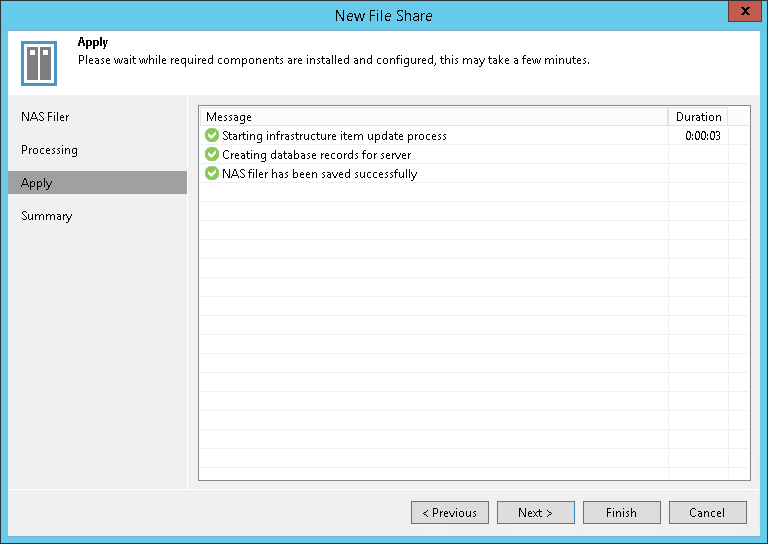Image resolution: width=768 pixels, height=544 pixels.
Task: Close the New File Share dialog
Action: click(743, 14)
